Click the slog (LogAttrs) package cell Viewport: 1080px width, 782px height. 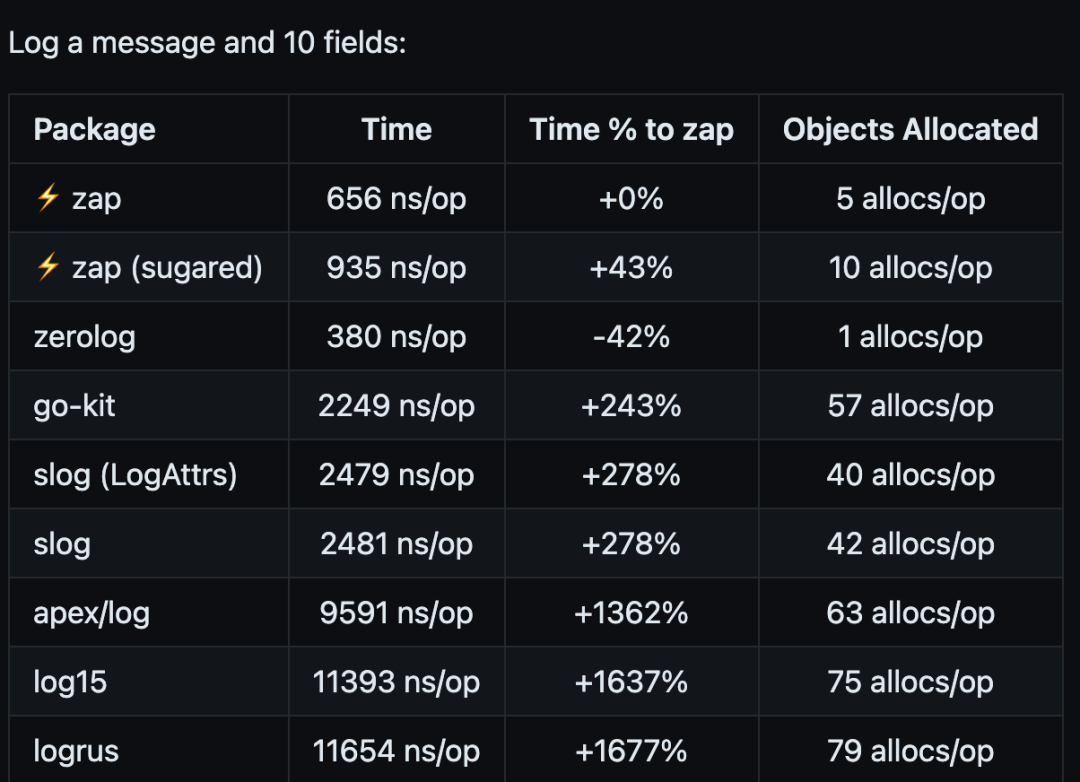pos(135,474)
